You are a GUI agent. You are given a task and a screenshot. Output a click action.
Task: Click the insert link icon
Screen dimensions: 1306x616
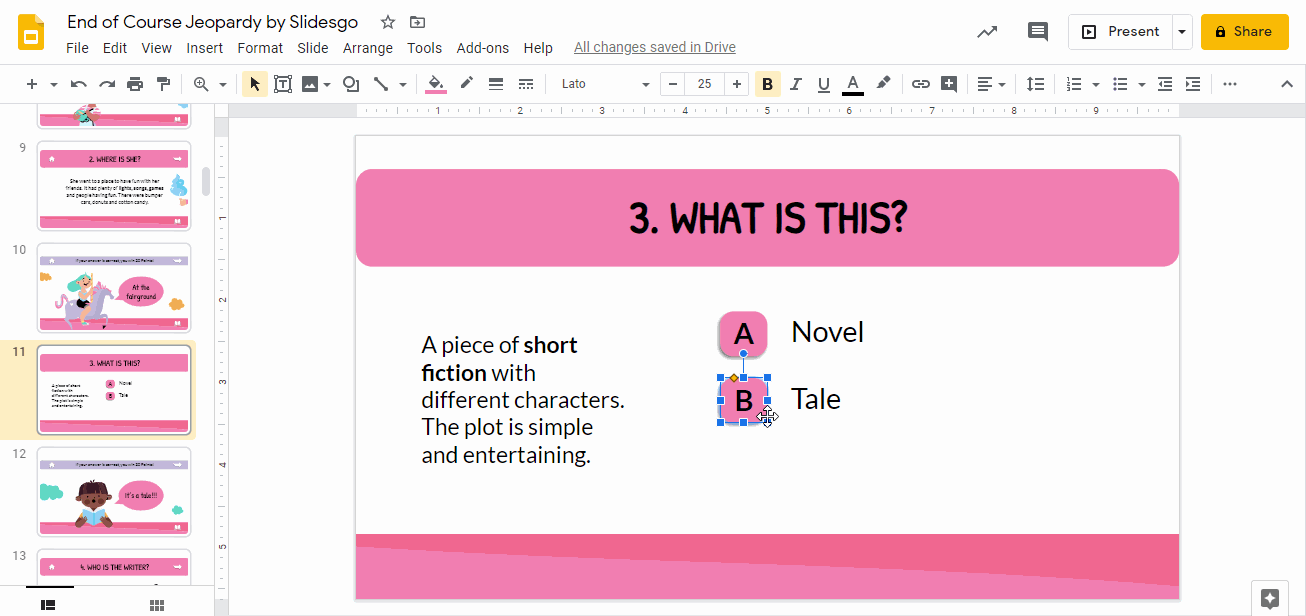point(919,84)
